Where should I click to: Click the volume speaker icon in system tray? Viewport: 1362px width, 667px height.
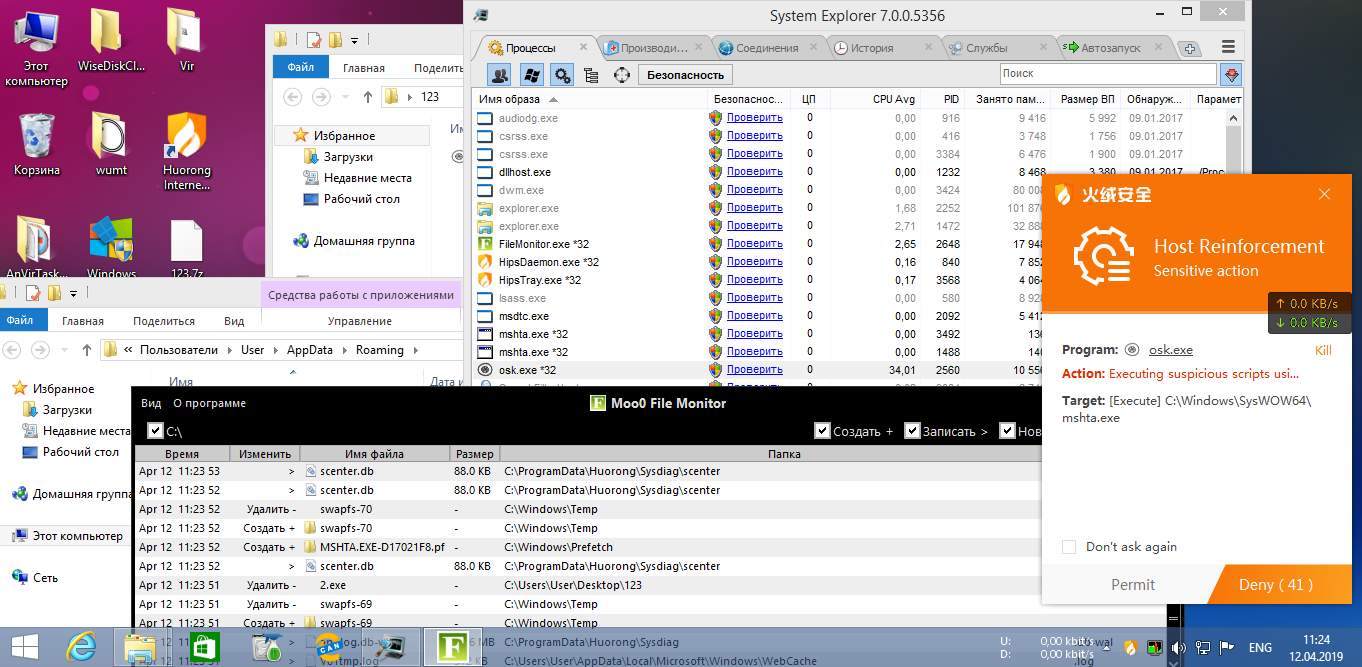coord(1180,648)
